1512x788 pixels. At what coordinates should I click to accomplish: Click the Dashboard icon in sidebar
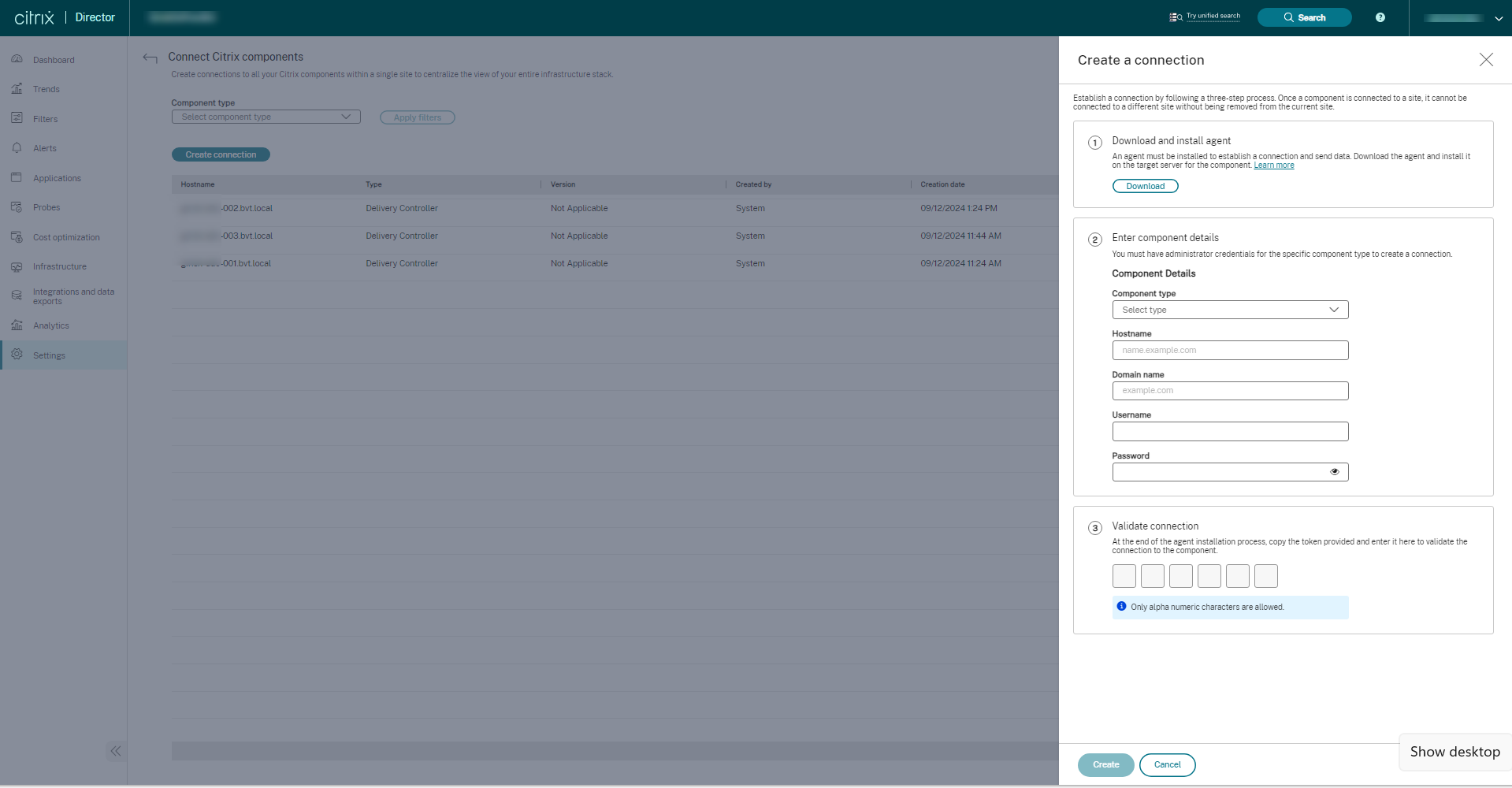[x=17, y=60]
